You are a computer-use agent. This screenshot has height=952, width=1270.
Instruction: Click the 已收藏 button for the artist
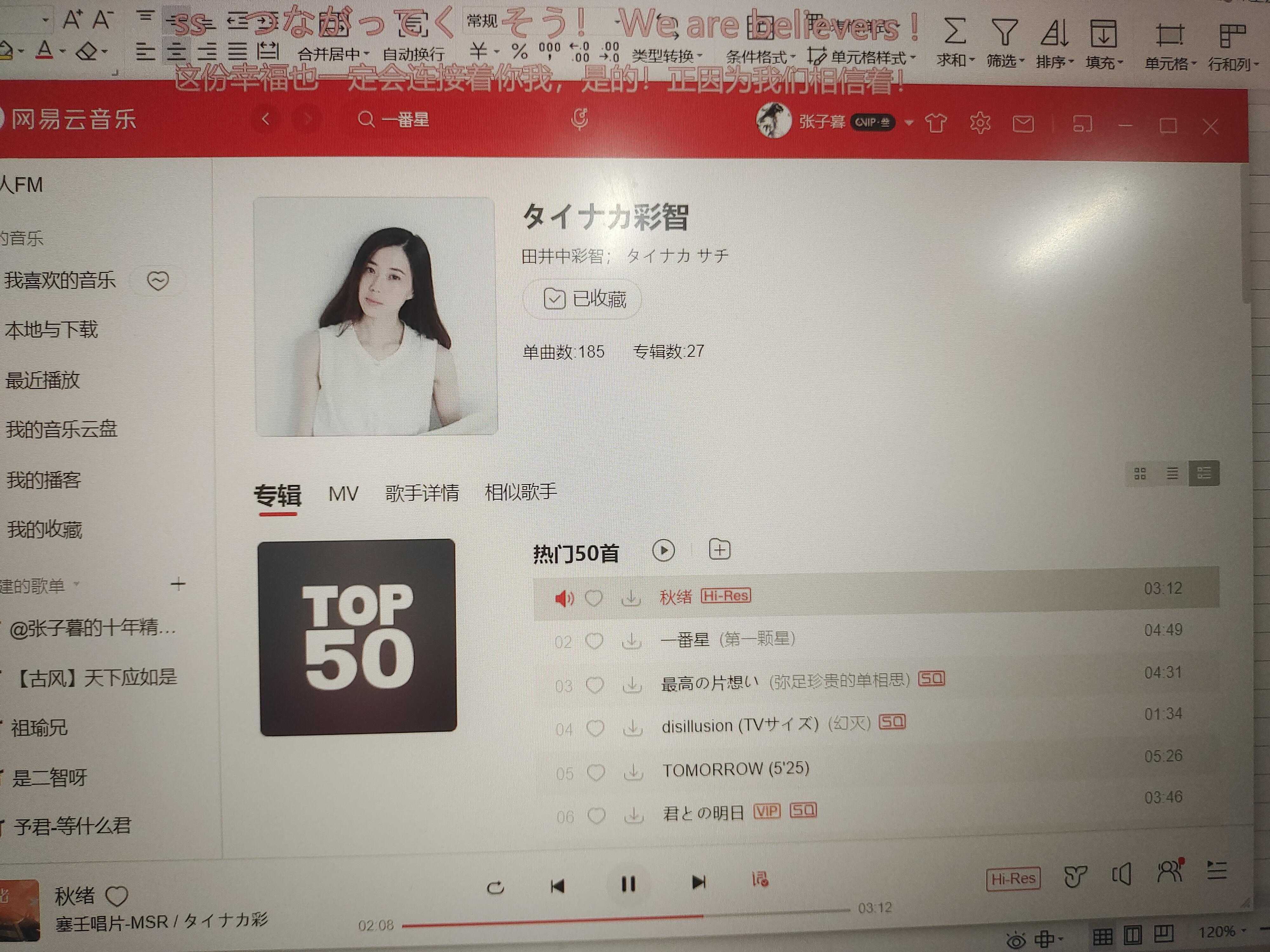coord(583,299)
